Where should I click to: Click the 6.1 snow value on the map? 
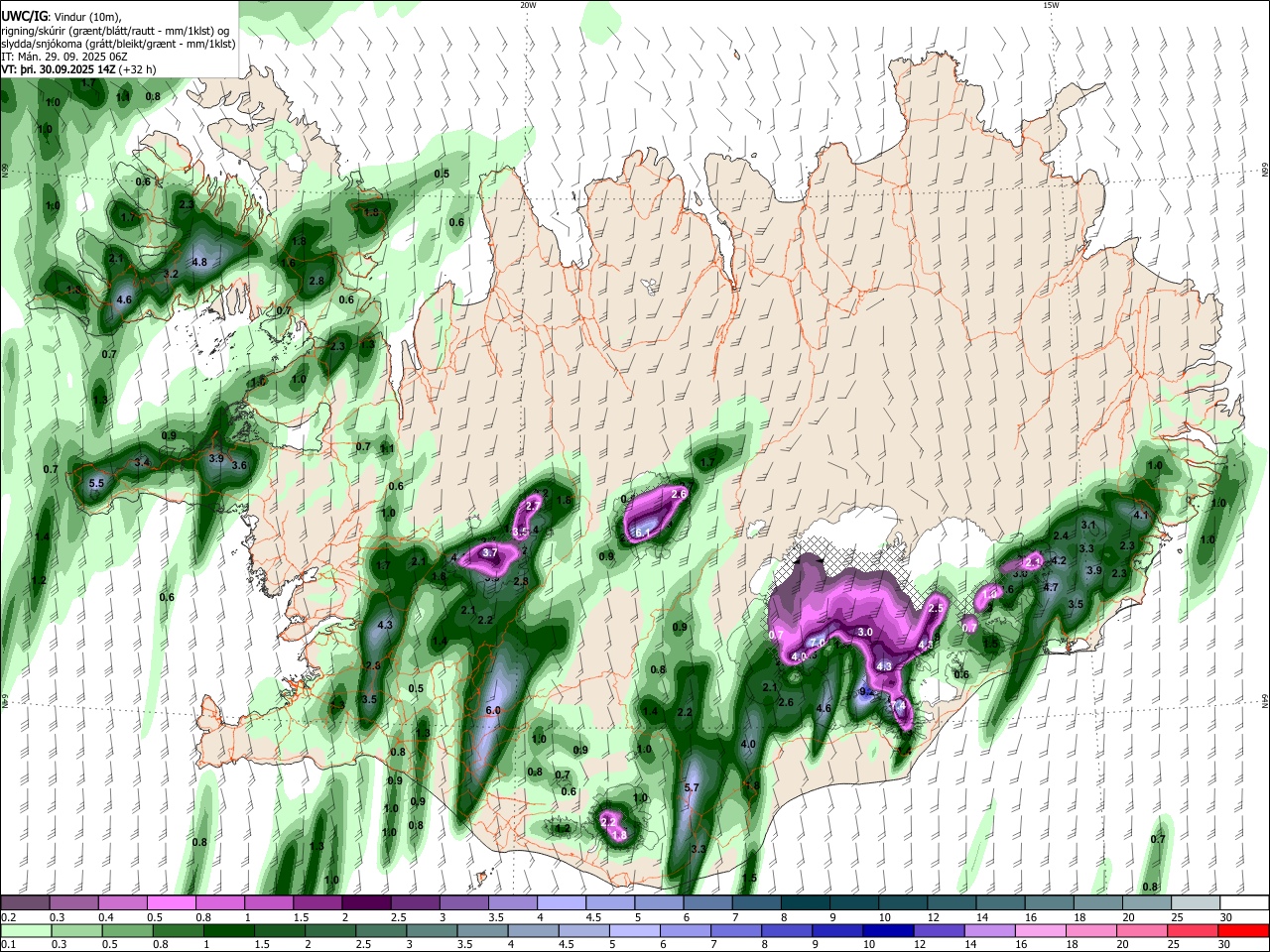point(642,533)
